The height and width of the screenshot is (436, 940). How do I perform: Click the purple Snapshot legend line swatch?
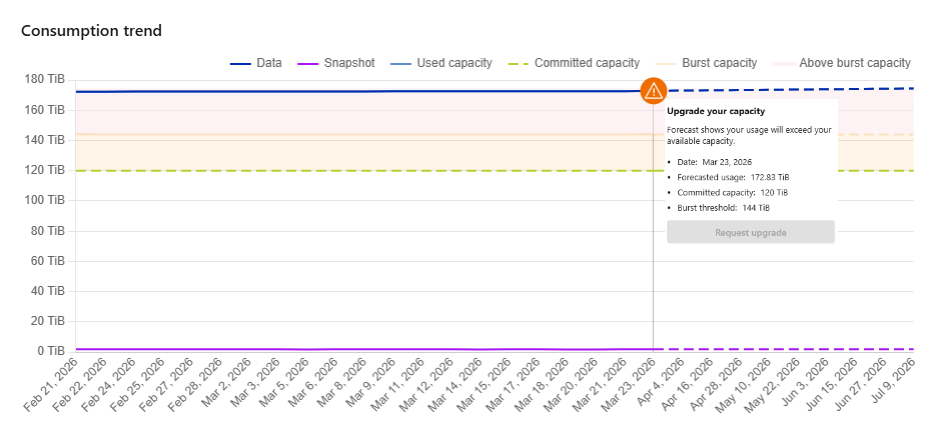tap(307, 63)
